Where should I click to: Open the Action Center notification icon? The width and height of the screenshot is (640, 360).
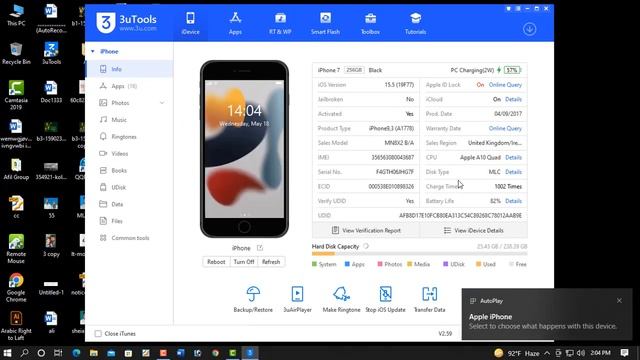click(x=624, y=353)
